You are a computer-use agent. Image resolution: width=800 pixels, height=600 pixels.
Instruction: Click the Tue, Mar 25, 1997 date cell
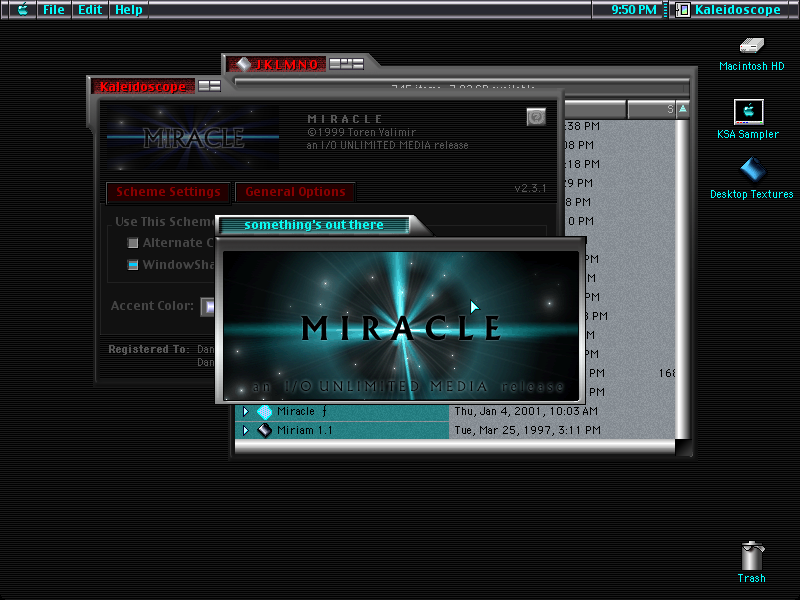click(x=528, y=430)
